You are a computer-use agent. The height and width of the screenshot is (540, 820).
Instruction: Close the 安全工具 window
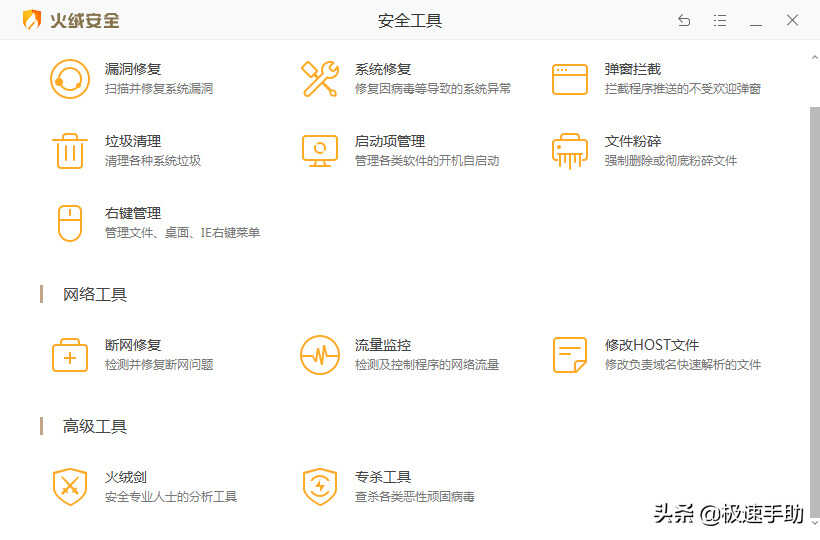coord(792,20)
